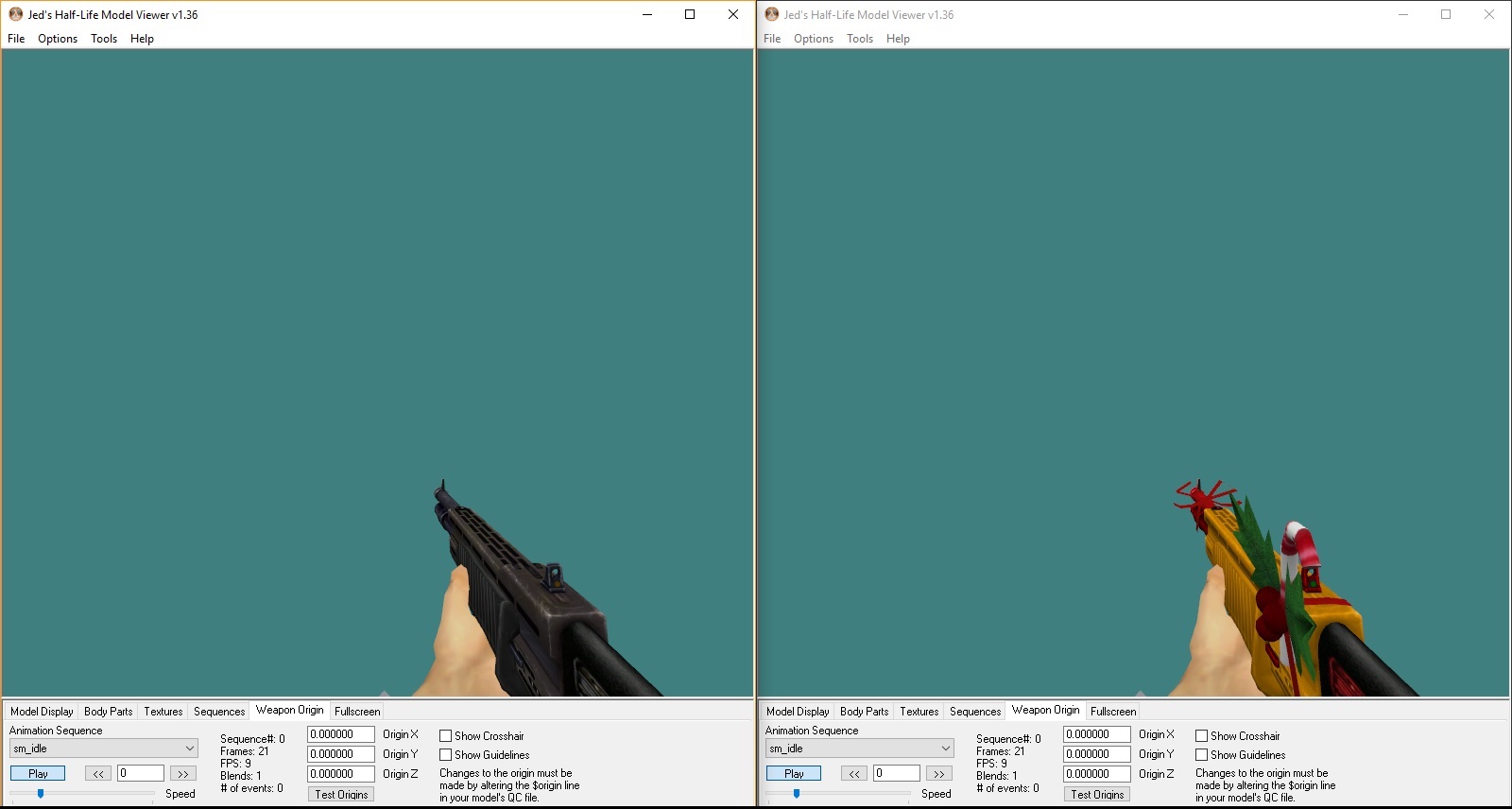Click the frame number field in left window
This screenshot has height=809, width=1512.
(141, 773)
